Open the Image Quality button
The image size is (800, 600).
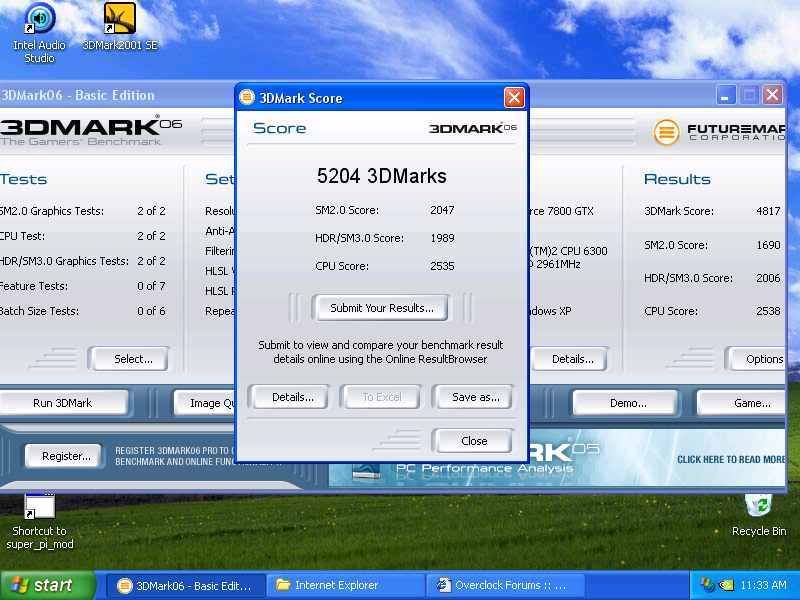tap(206, 403)
